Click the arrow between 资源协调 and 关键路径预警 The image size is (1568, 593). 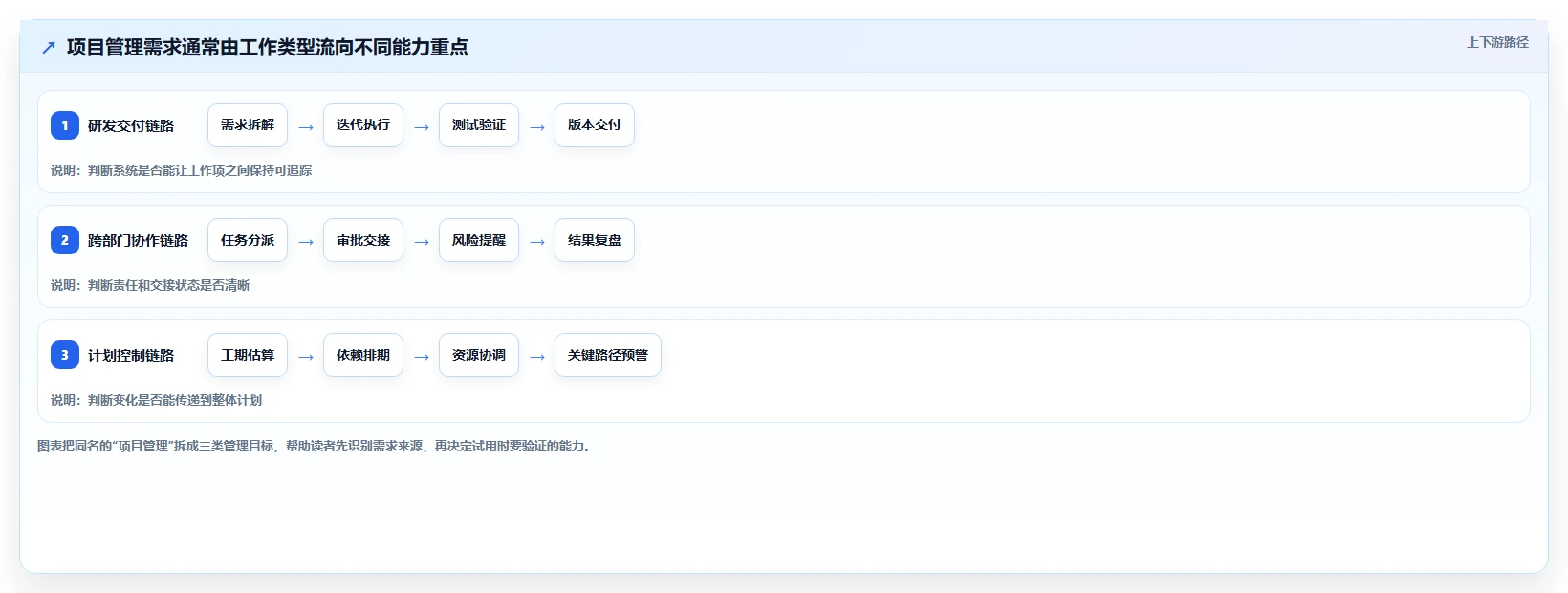tap(537, 357)
